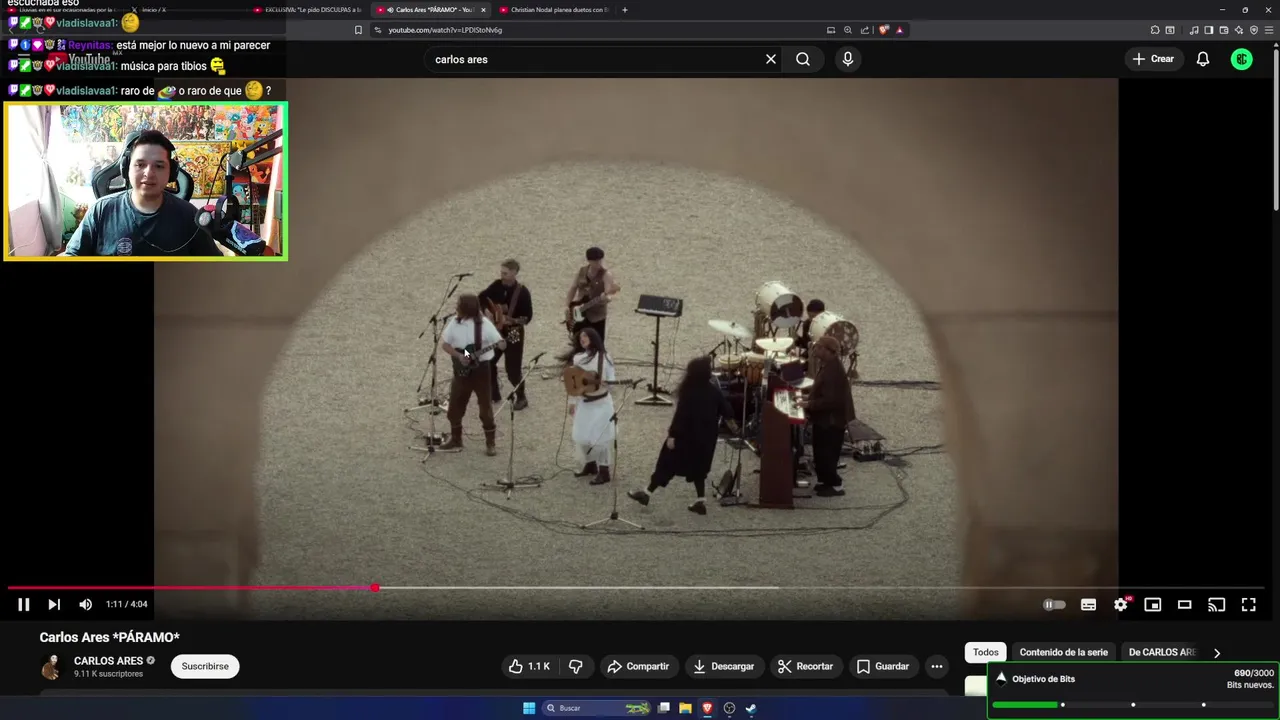Image resolution: width=1280 pixels, height=720 pixels.
Task: Toggle theater mode view
Action: click(x=1185, y=604)
